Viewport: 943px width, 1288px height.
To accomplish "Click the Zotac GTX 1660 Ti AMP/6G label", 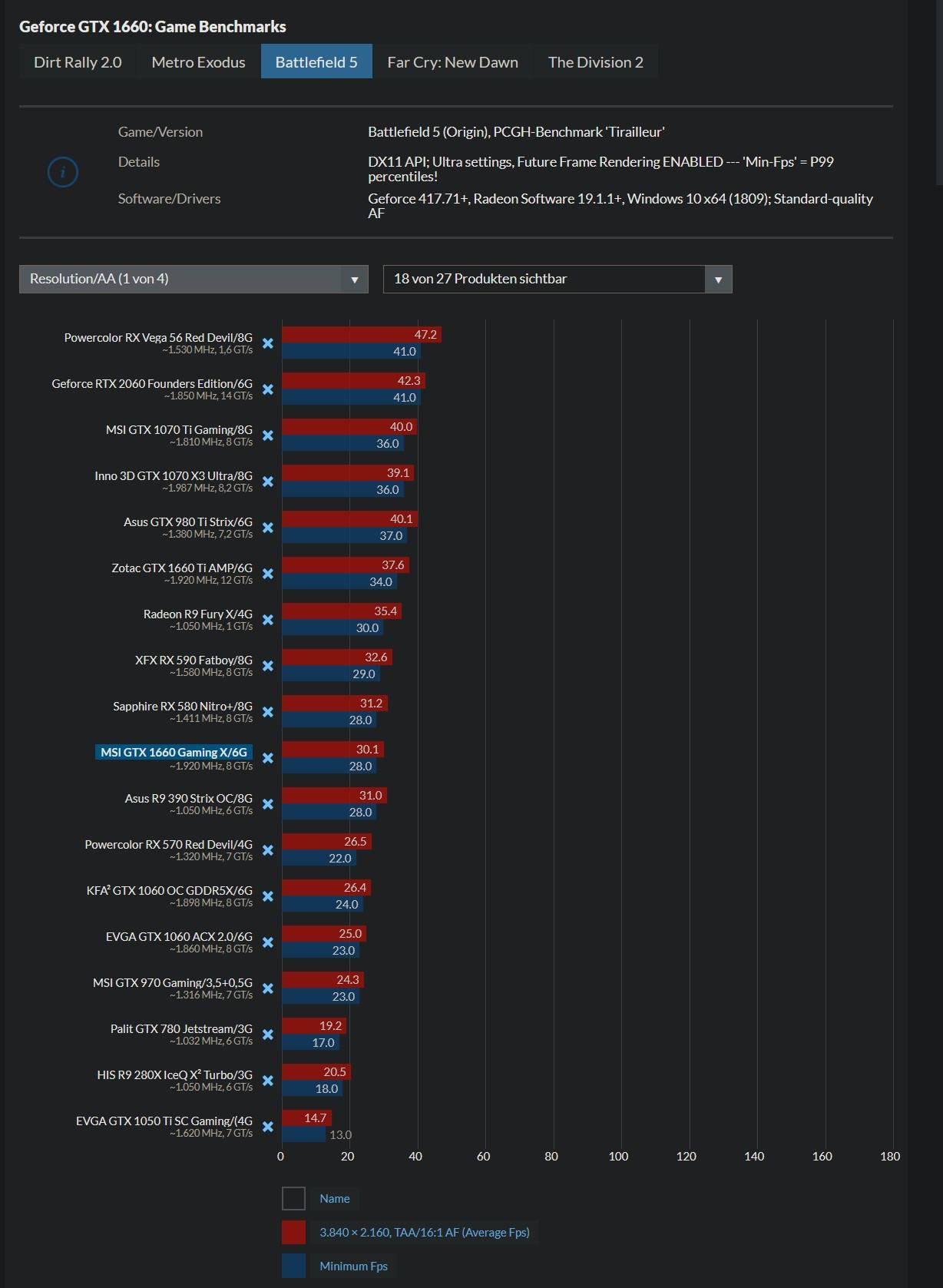I will click(182, 568).
